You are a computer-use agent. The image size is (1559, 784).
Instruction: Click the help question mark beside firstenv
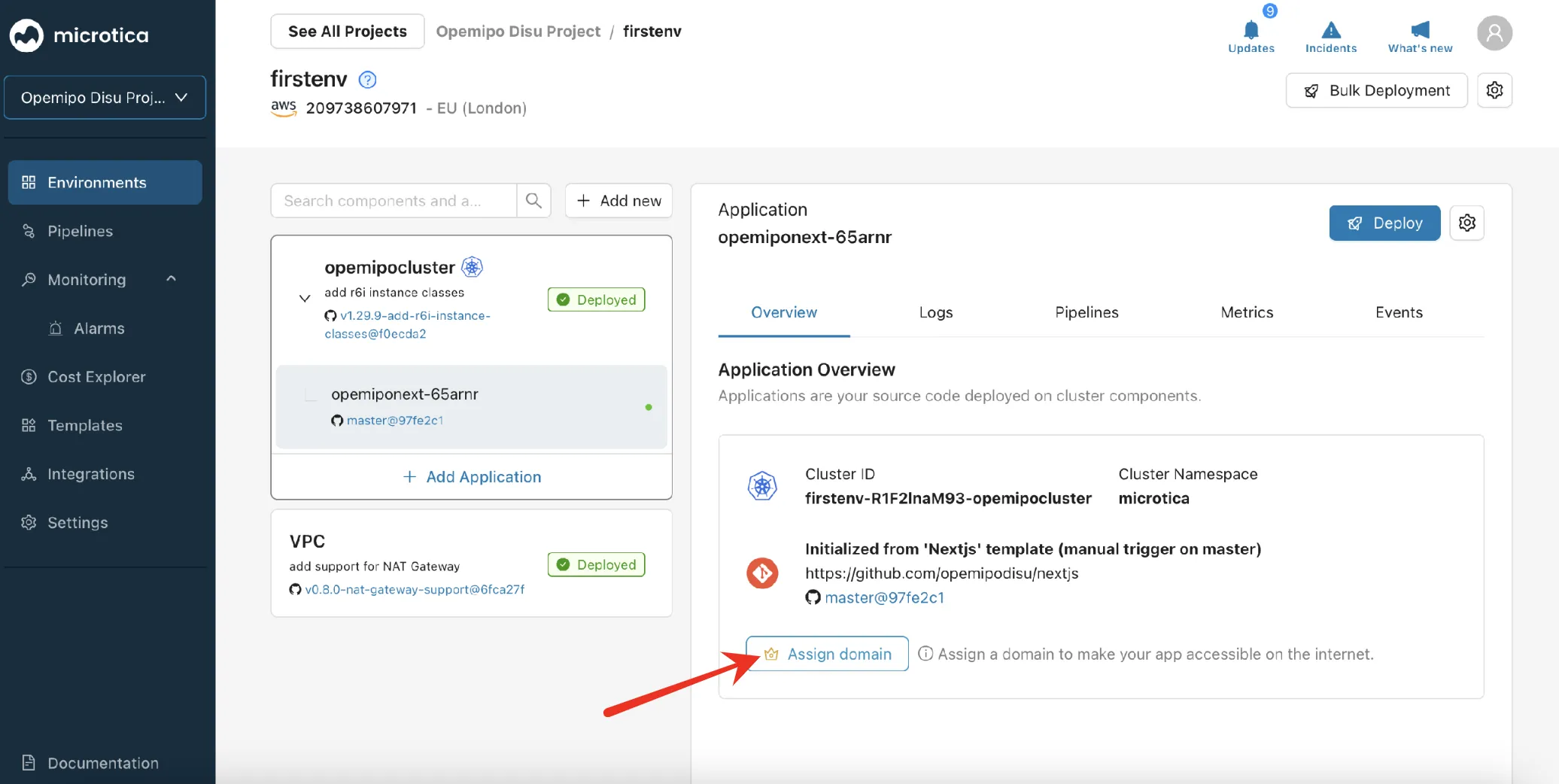click(x=367, y=79)
